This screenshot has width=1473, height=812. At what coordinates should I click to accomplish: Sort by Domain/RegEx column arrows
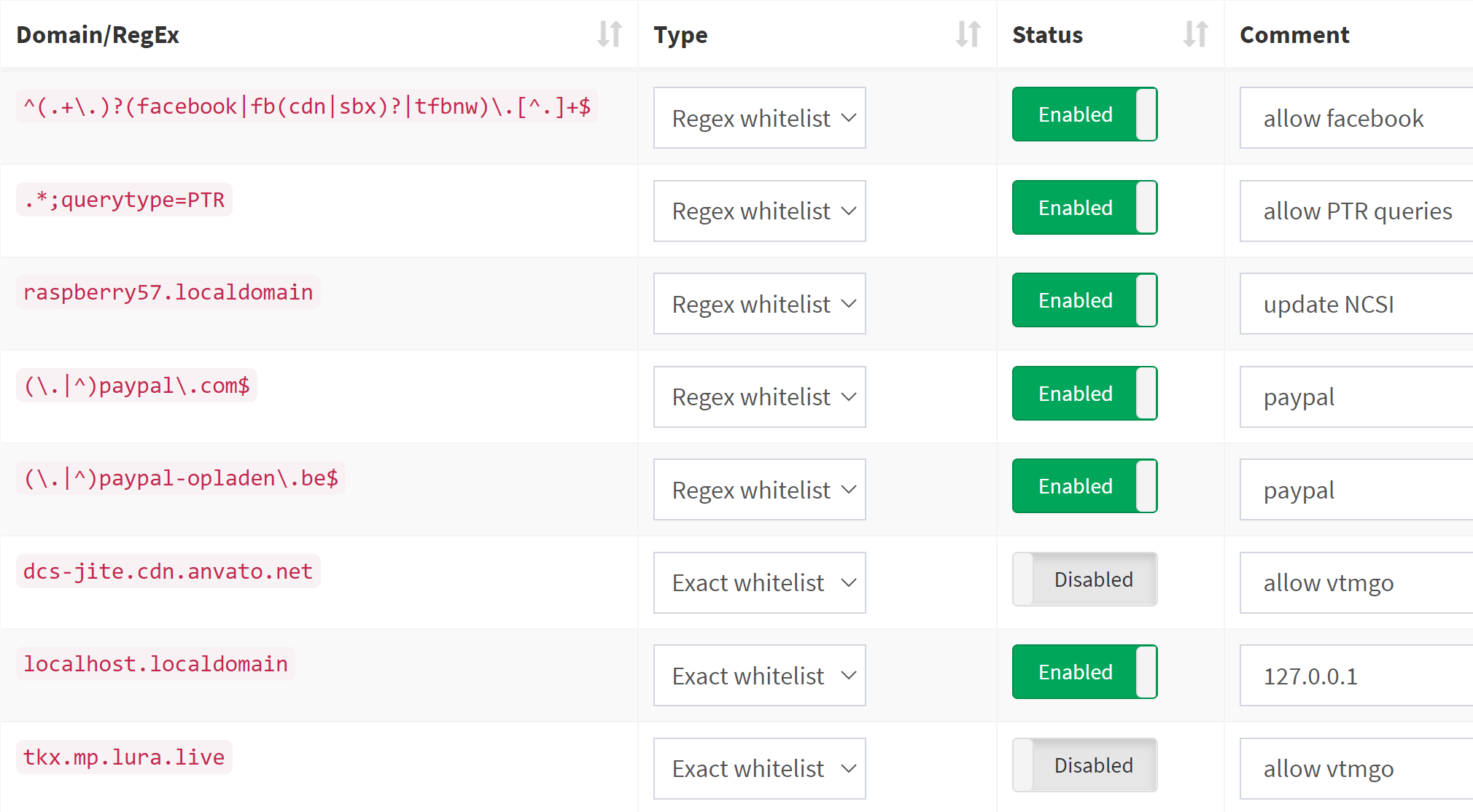tap(610, 34)
